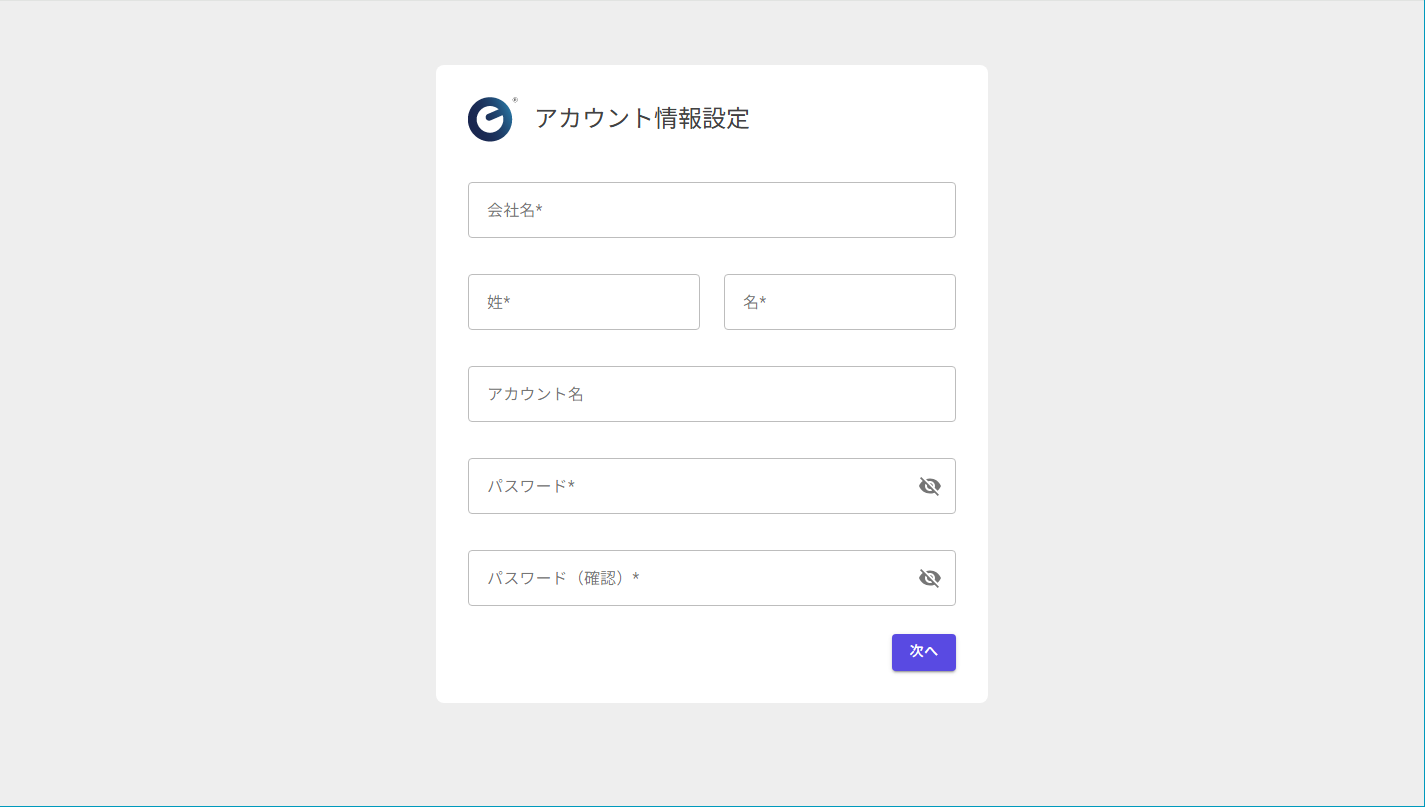Click inside the 会社名 field

(711, 210)
